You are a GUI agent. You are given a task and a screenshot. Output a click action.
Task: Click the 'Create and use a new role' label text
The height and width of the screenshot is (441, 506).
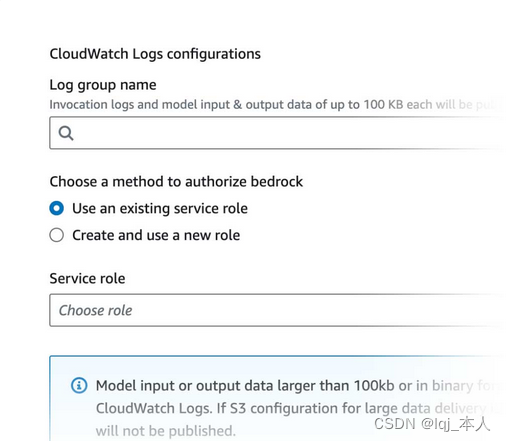click(x=156, y=235)
